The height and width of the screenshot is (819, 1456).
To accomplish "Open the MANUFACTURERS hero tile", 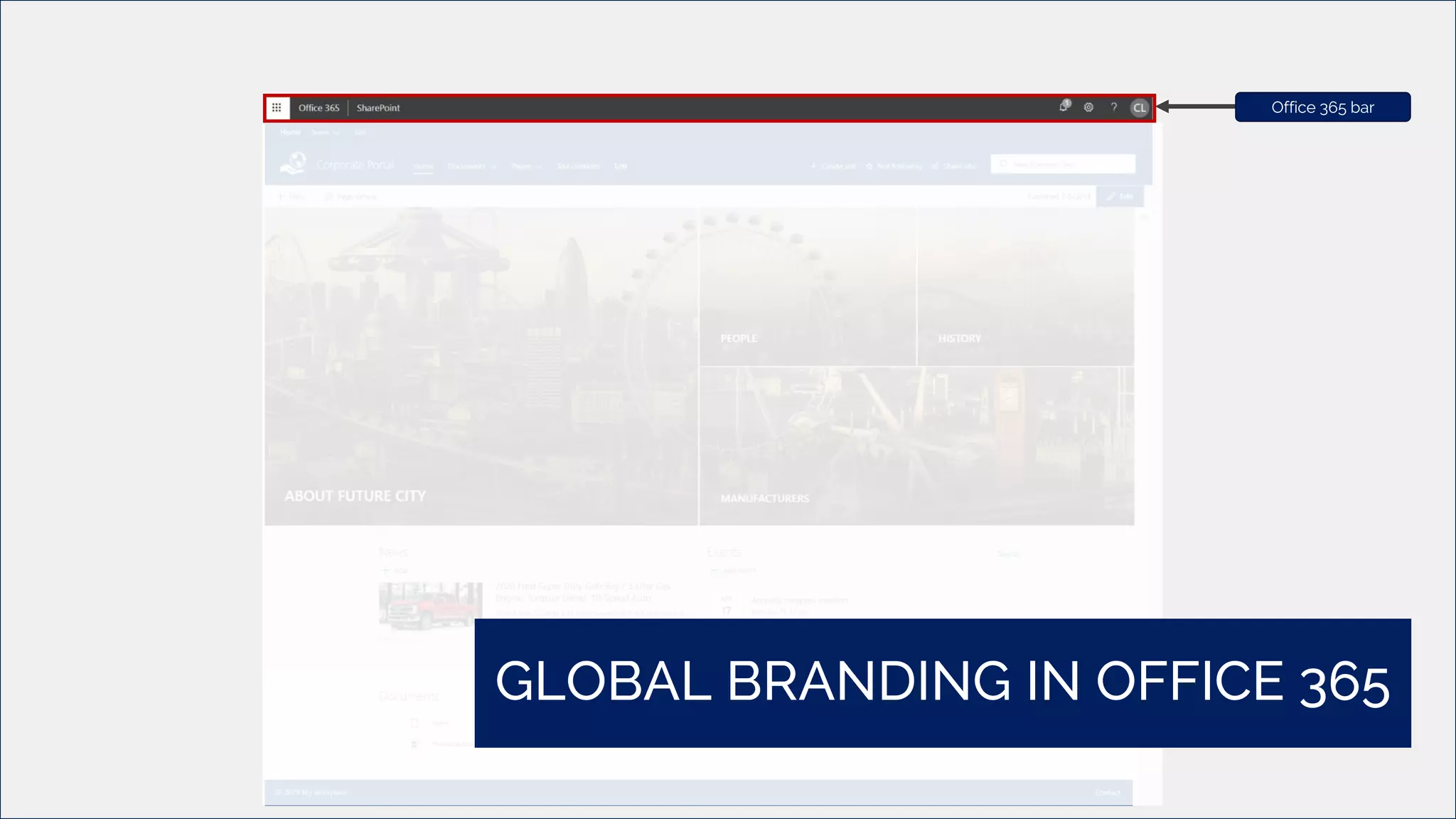I will click(916, 446).
